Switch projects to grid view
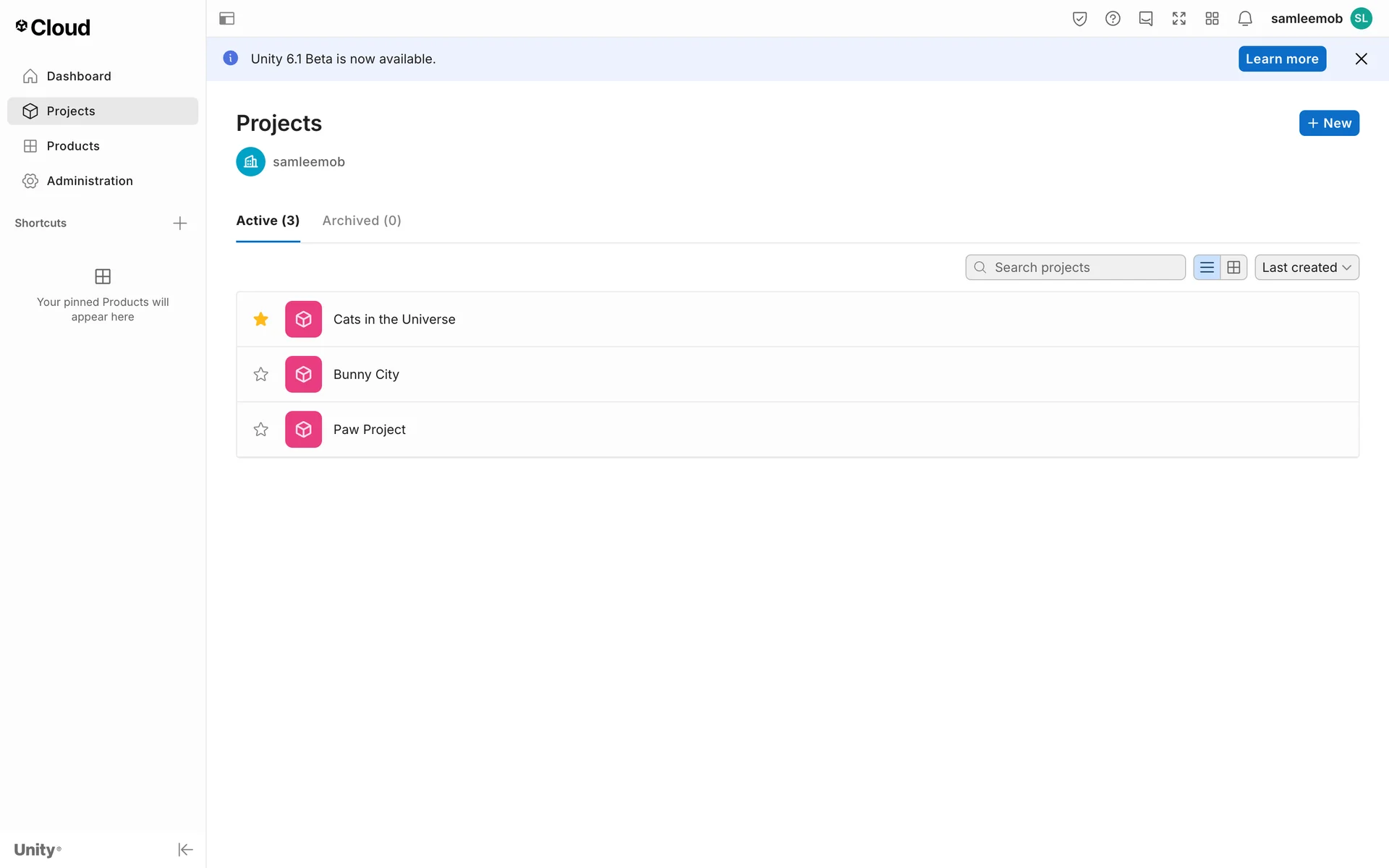 [x=1233, y=268]
